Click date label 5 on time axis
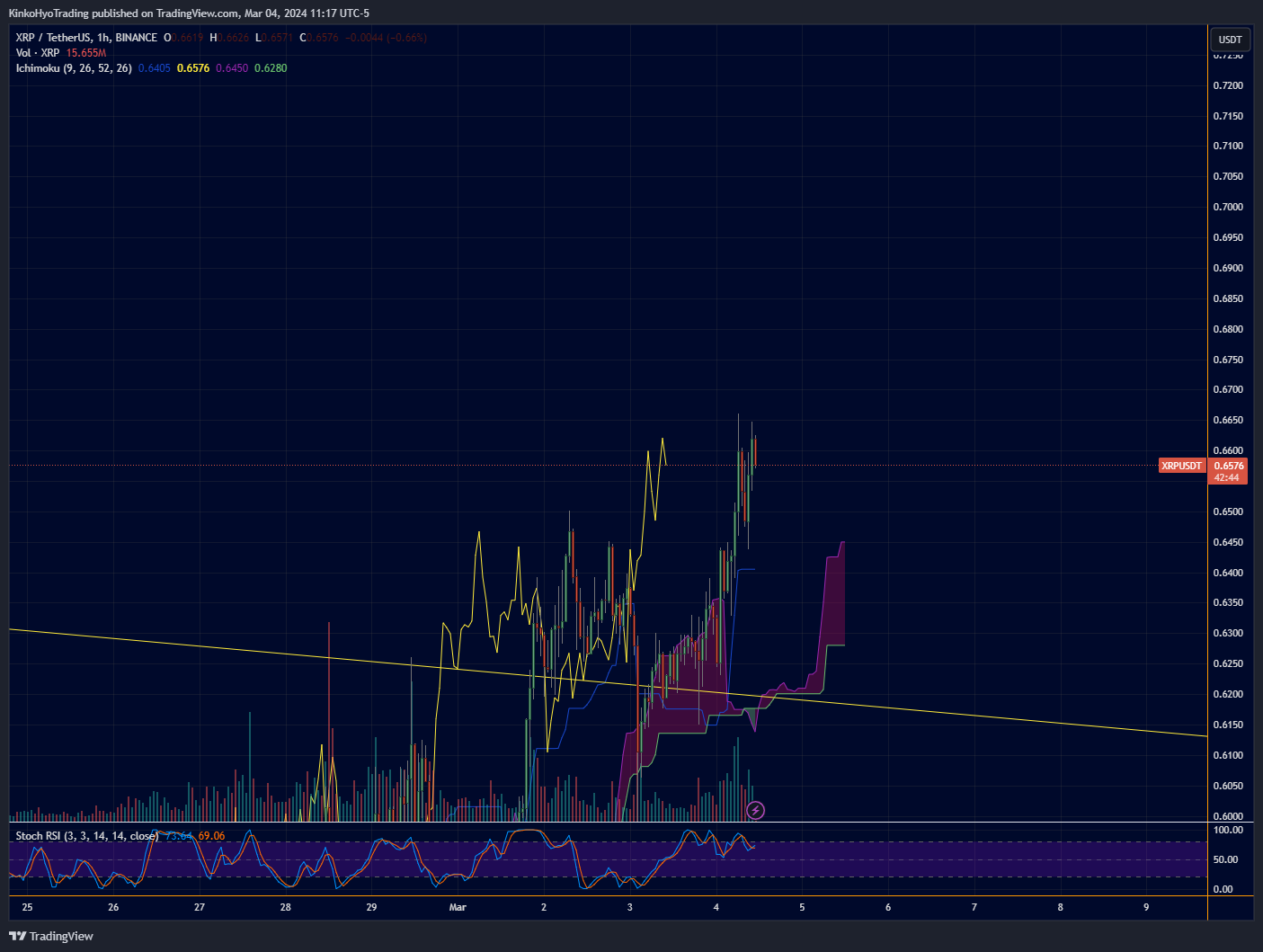The height and width of the screenshot is (952, 1263). [x=802, y=907]
